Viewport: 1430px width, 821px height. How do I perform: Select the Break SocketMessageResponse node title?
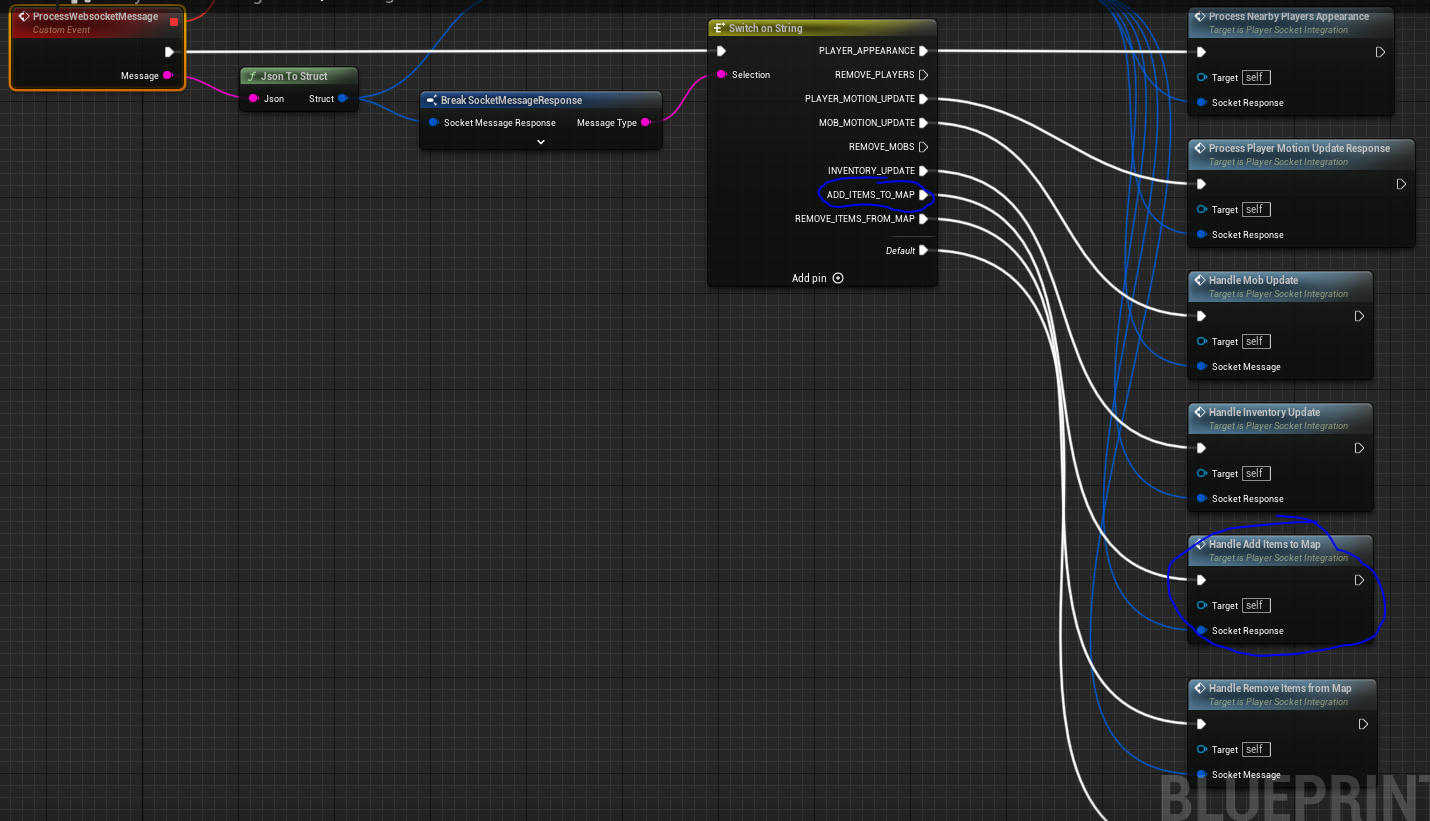pos(511,100)
